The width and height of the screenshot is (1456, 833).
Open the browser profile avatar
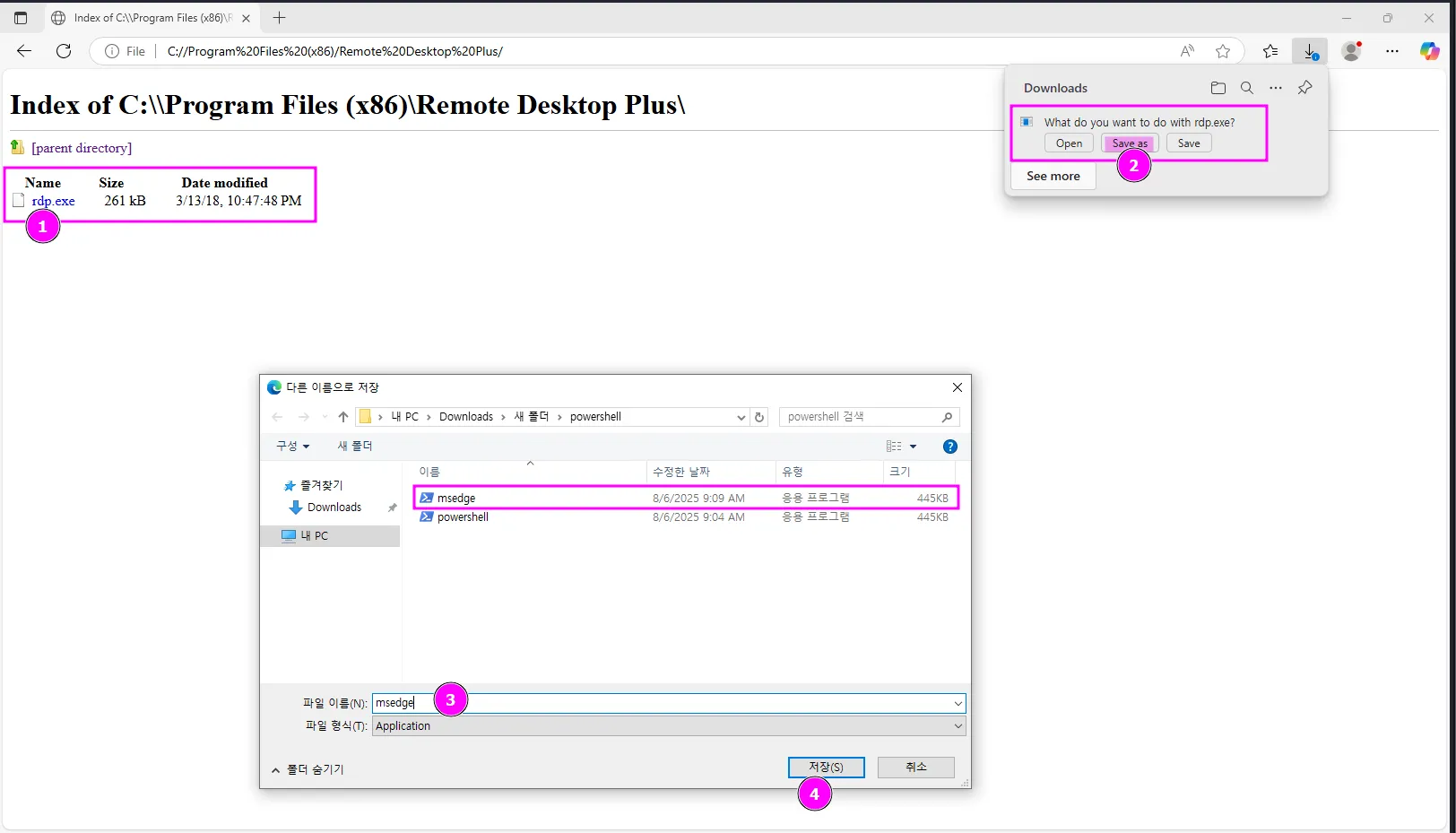[x=1351, y=51]
